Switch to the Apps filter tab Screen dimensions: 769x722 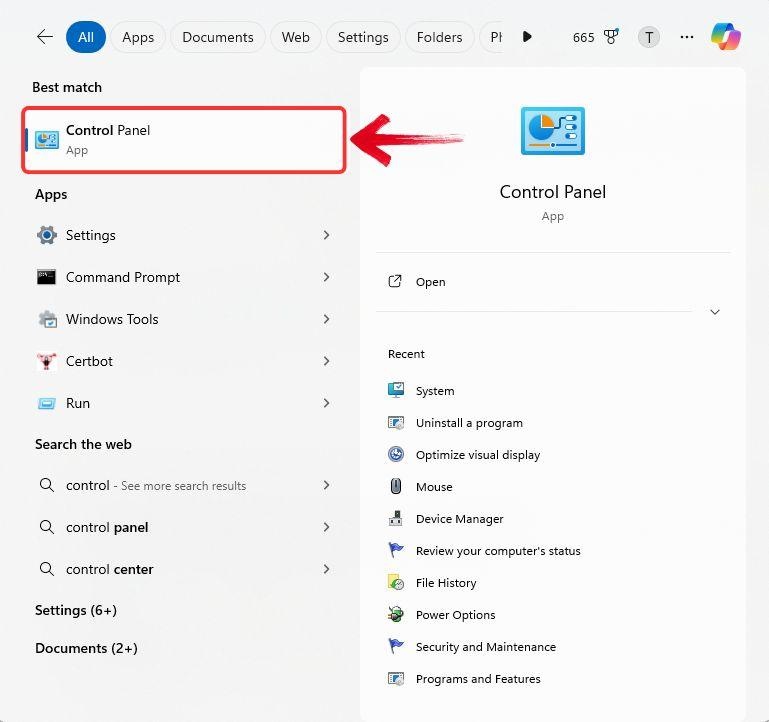138,37
